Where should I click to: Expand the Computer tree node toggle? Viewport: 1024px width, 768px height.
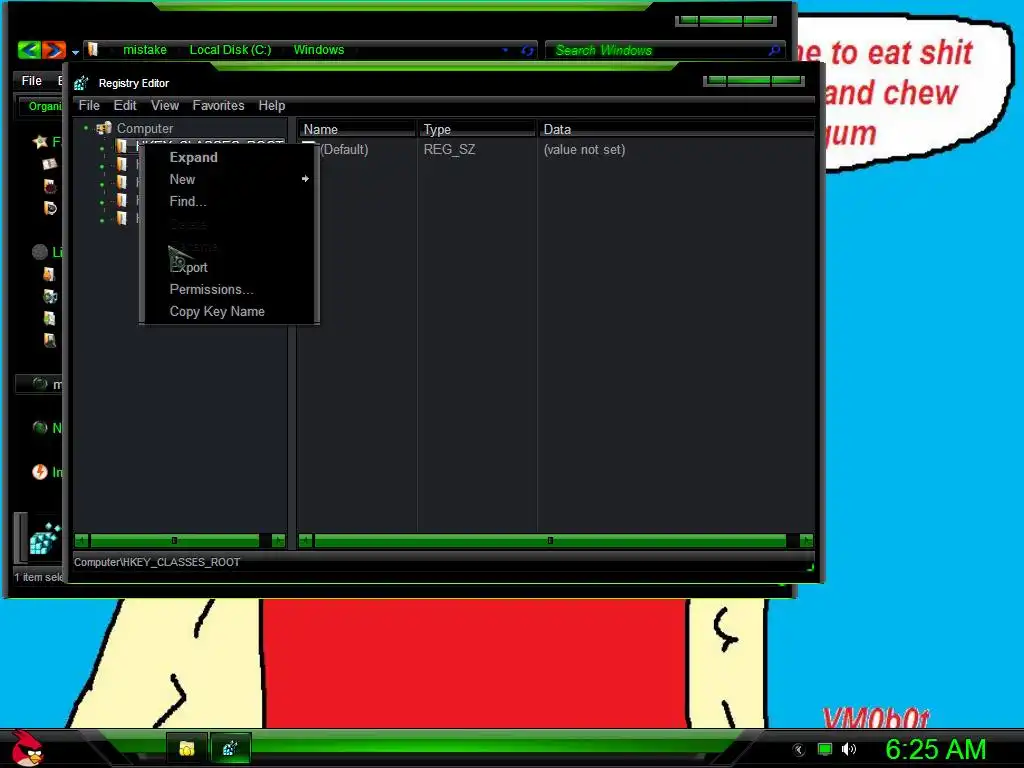[86, 128]
